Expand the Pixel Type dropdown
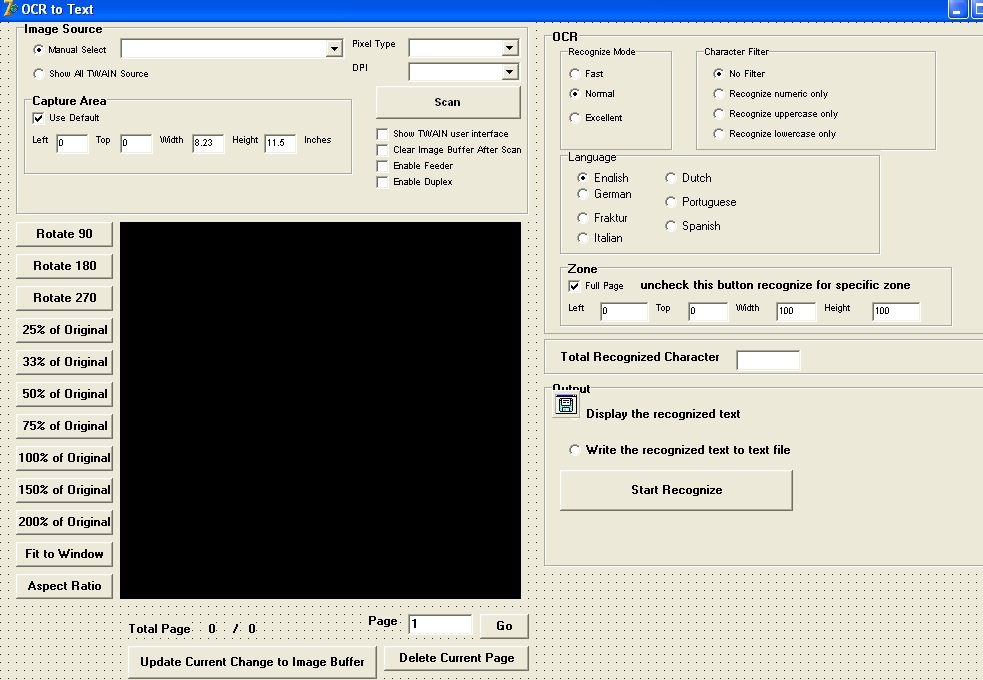This screenshot has height=680, width=983. pyautogui.click(x=509, y=48)
